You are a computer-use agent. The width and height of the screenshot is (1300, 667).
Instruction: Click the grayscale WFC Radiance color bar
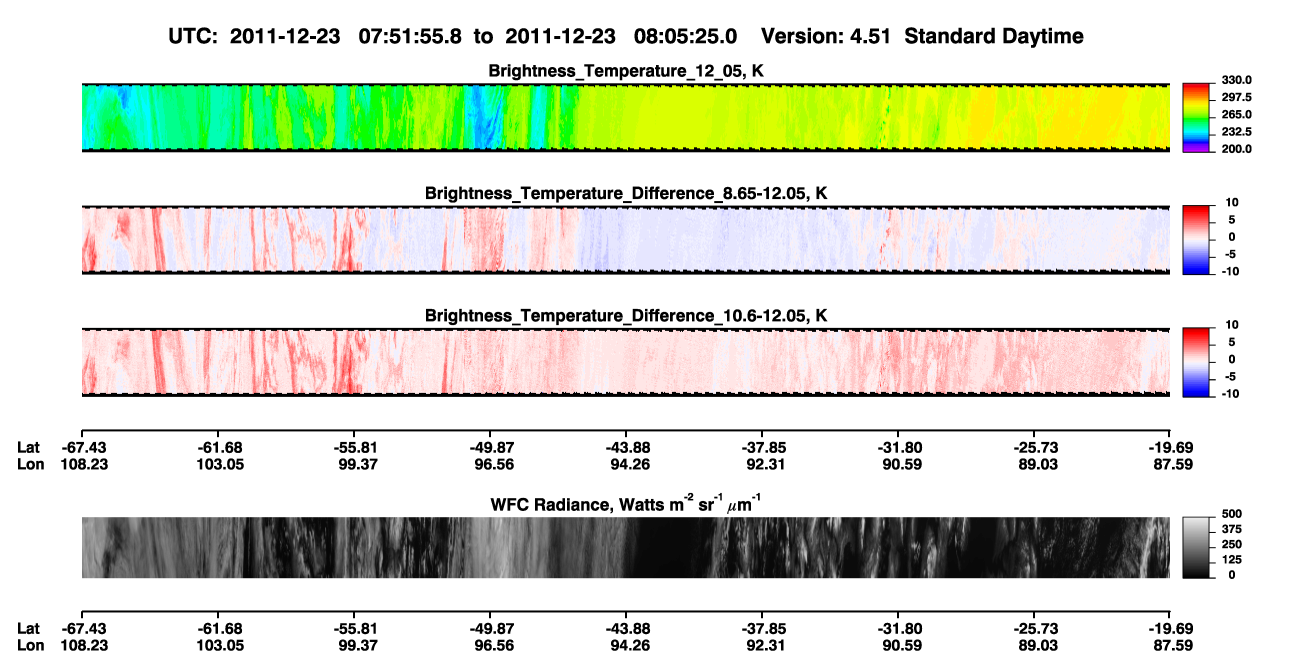(x=1197, y=548)
